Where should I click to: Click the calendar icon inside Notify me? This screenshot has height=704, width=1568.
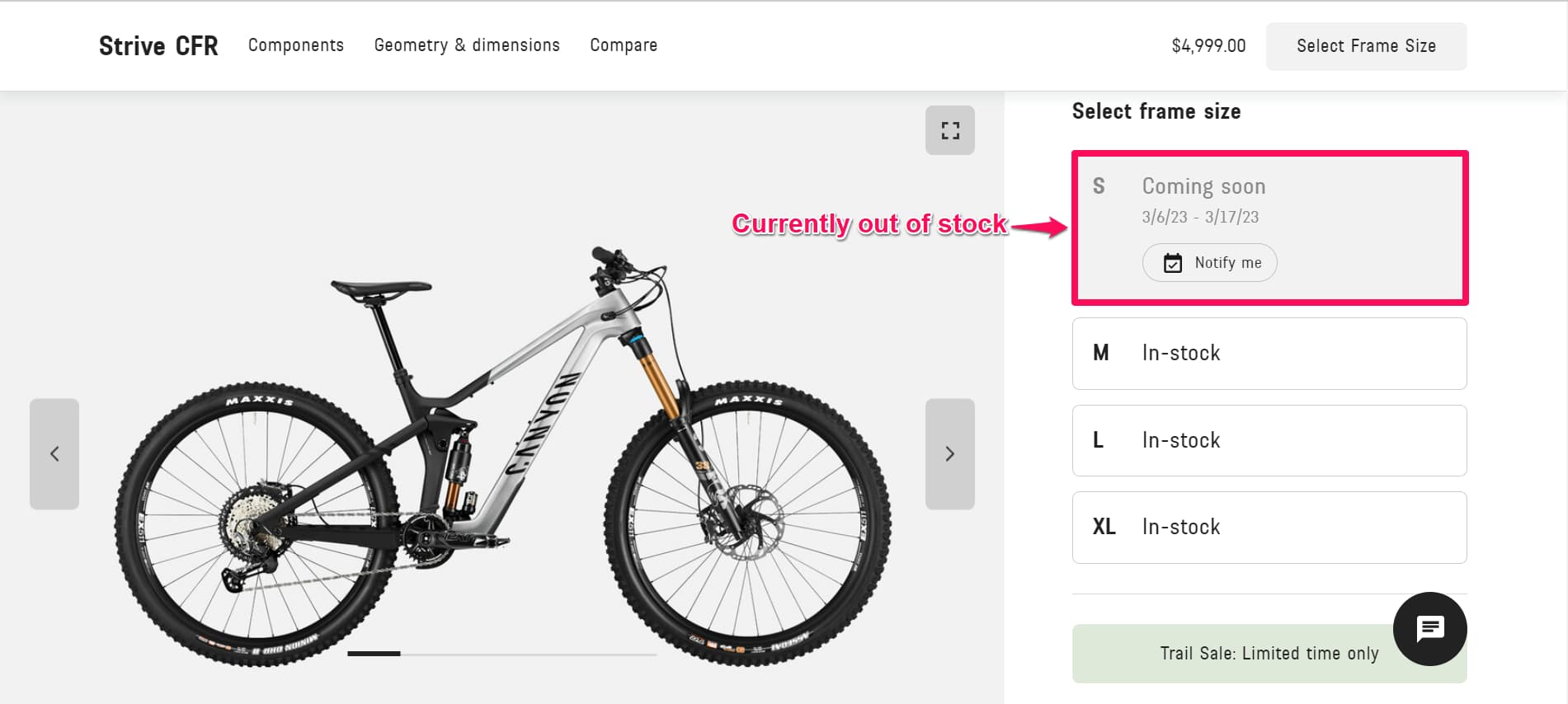point(1173,262)
